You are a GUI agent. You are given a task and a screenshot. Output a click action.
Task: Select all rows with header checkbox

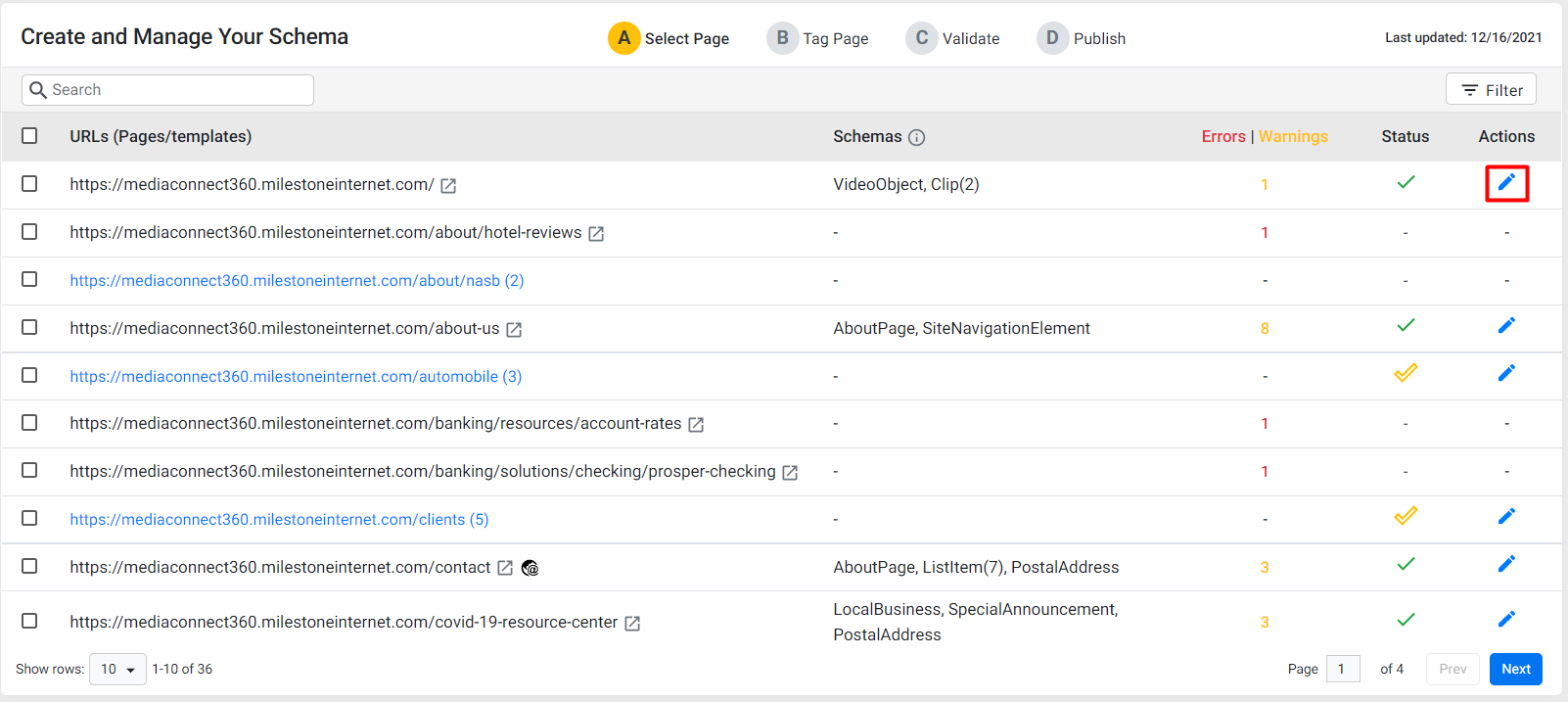pos(29,136)
